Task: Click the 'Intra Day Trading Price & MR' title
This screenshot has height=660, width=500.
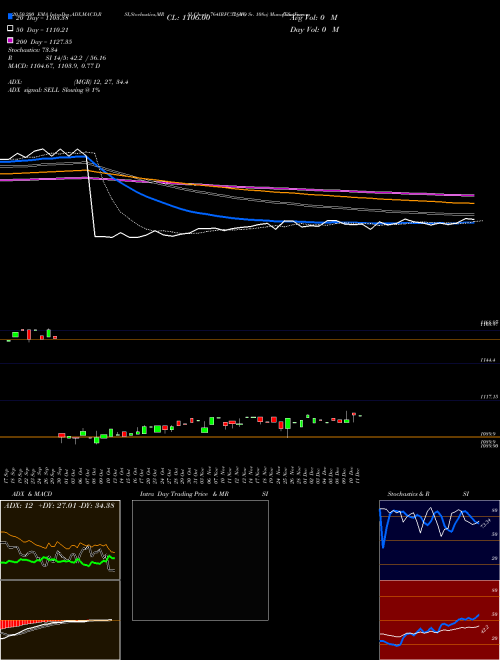Action: pyautogui.click(x=184, y=494)
